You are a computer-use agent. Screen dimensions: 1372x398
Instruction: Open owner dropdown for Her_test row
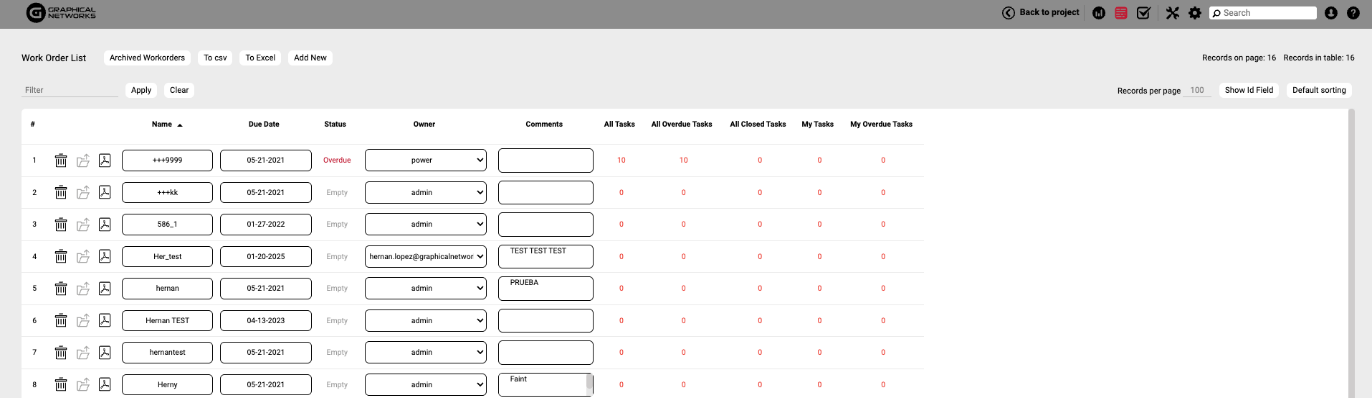tap(426, 256)
